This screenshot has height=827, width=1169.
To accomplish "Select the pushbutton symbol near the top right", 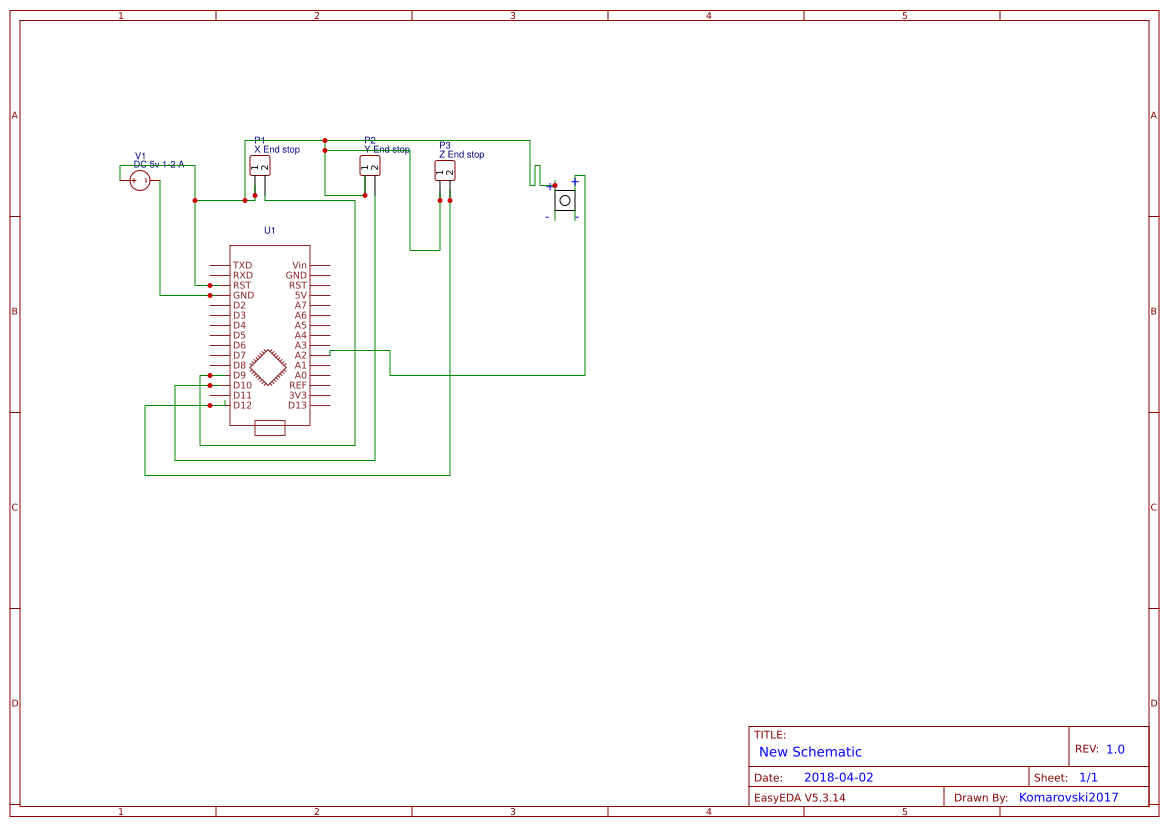I will pyautogui.click(x=564, y=199).
